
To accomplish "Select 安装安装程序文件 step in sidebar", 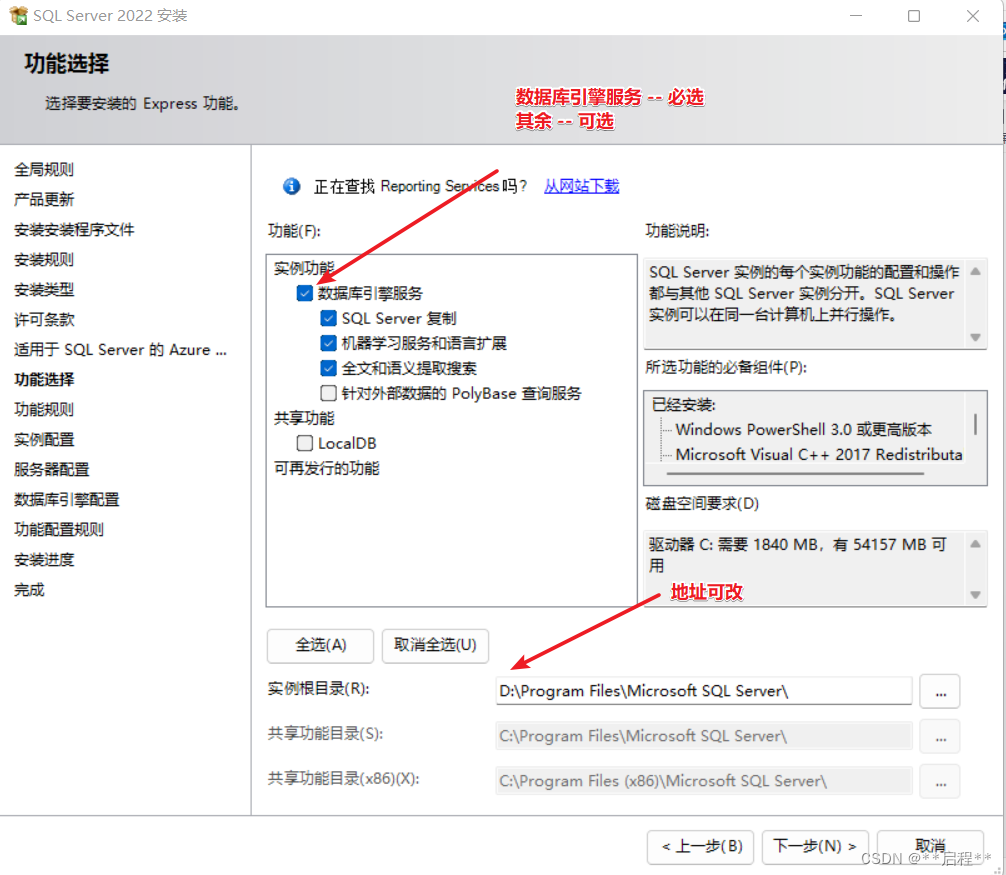I will click(74, 230).
